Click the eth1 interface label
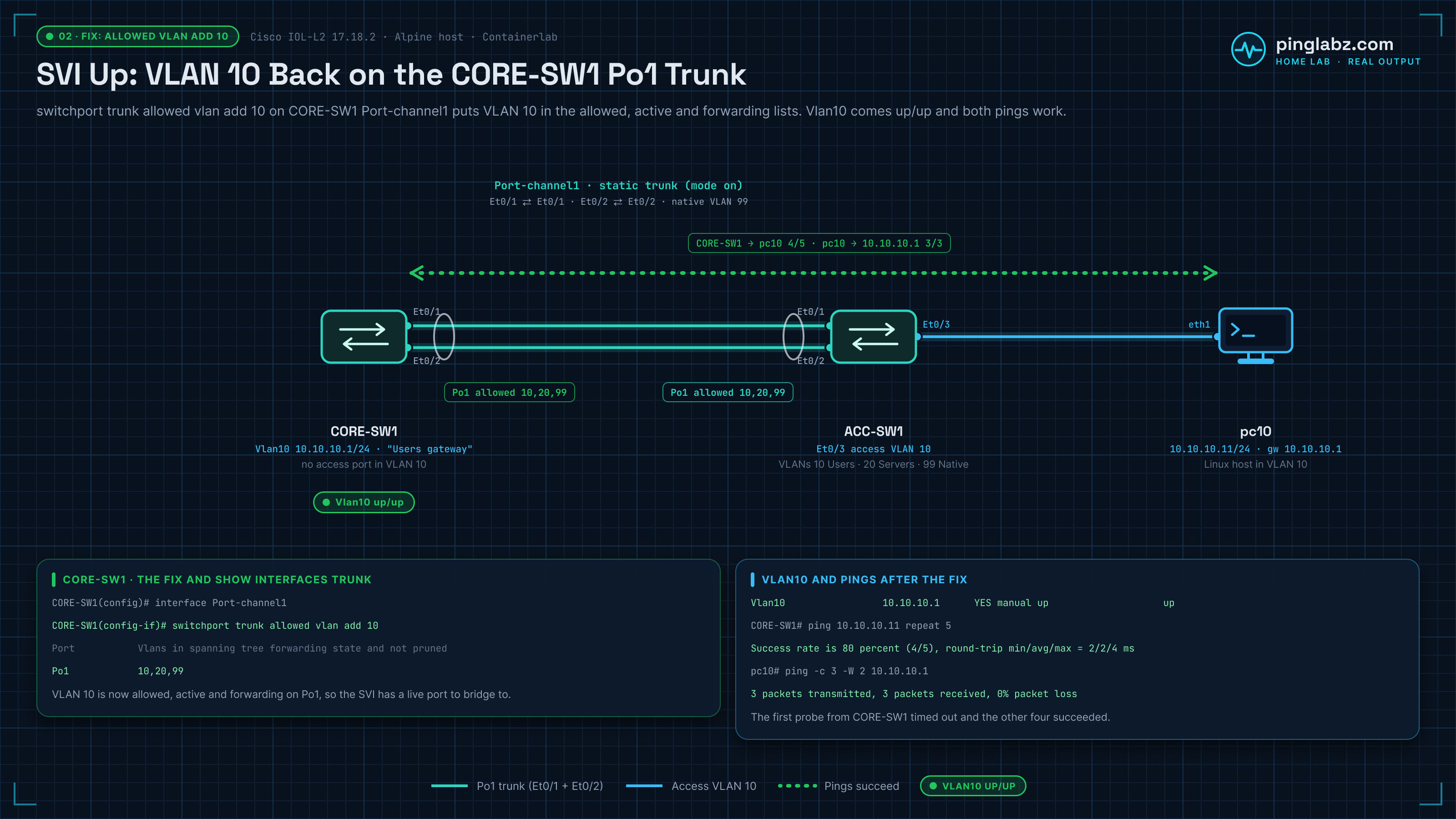1456x819 pixels. pos(1199,324)
